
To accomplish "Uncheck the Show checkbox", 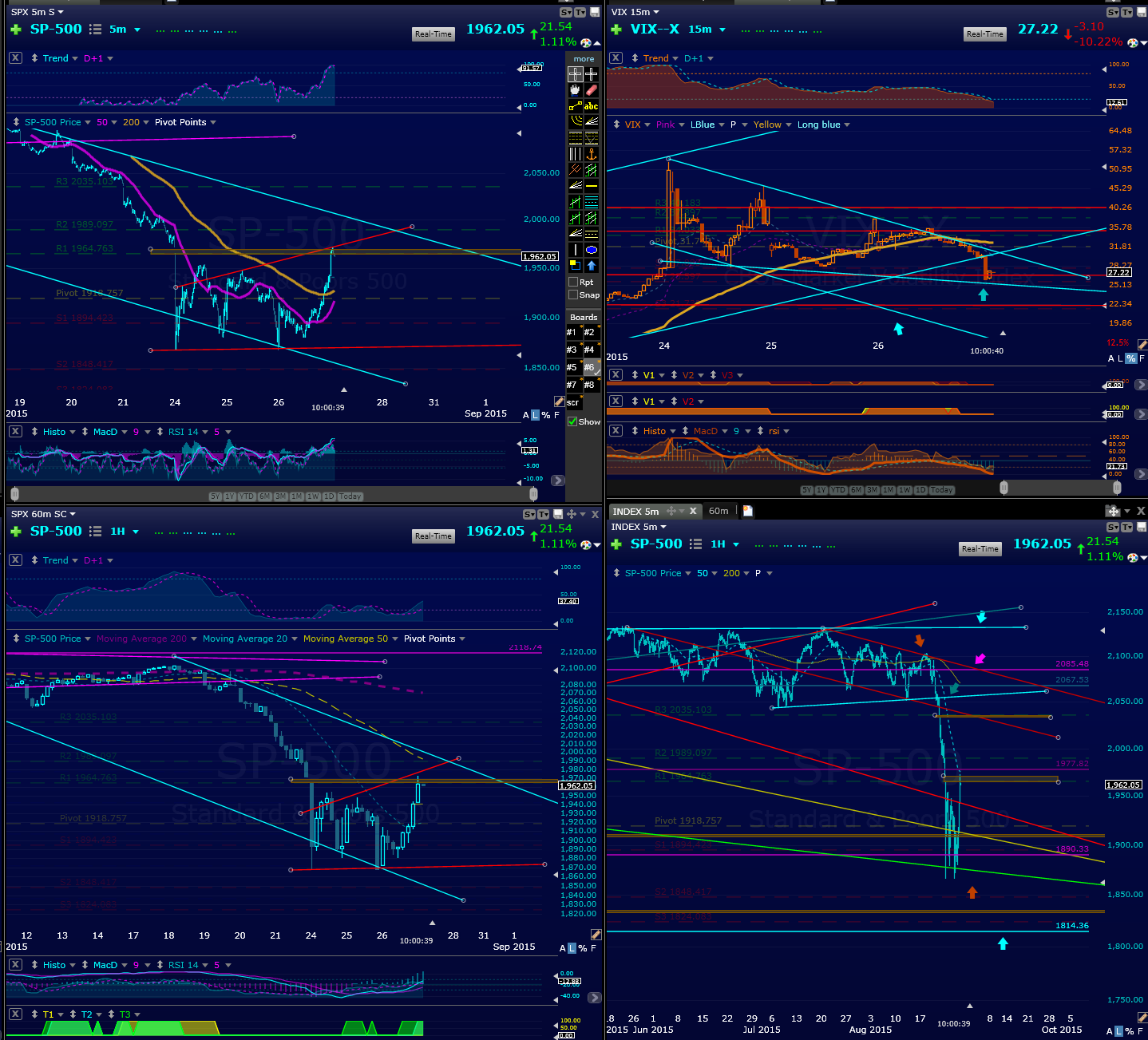I will tap(572, 421).
